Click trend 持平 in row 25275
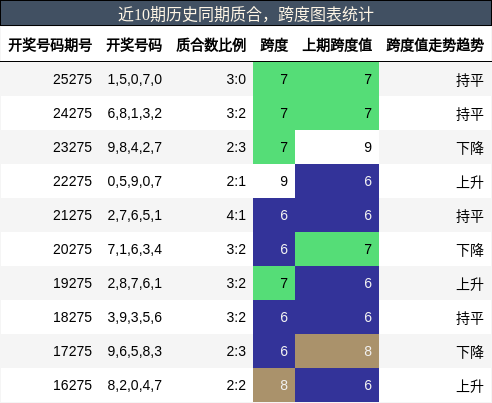The width and height of the screenshot is (492, 403). click(470, 80)
